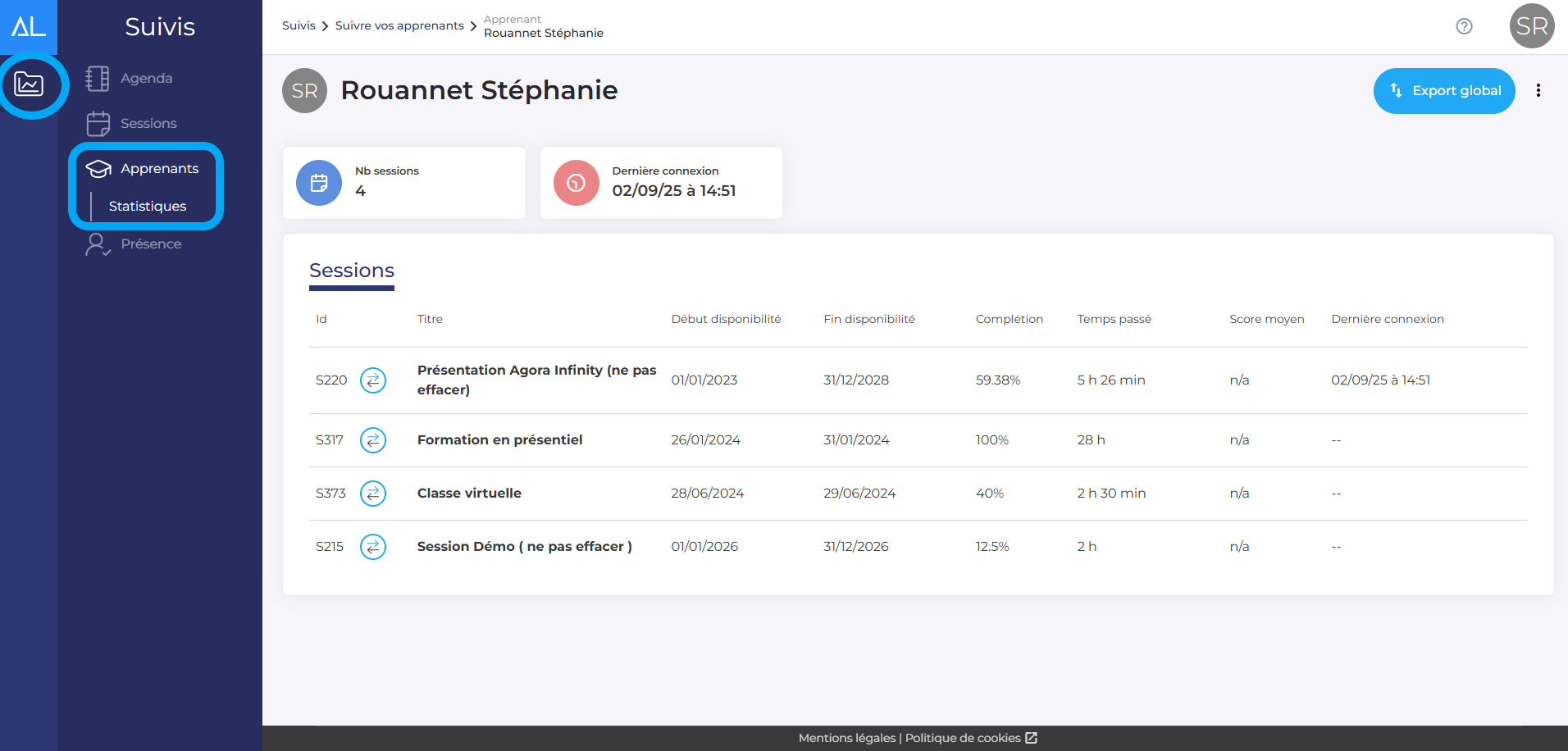Click the 29/06/2024 end date cell
Image resolution: width=1568 pixels, height=751 pixels.
(x=859, y=493)
